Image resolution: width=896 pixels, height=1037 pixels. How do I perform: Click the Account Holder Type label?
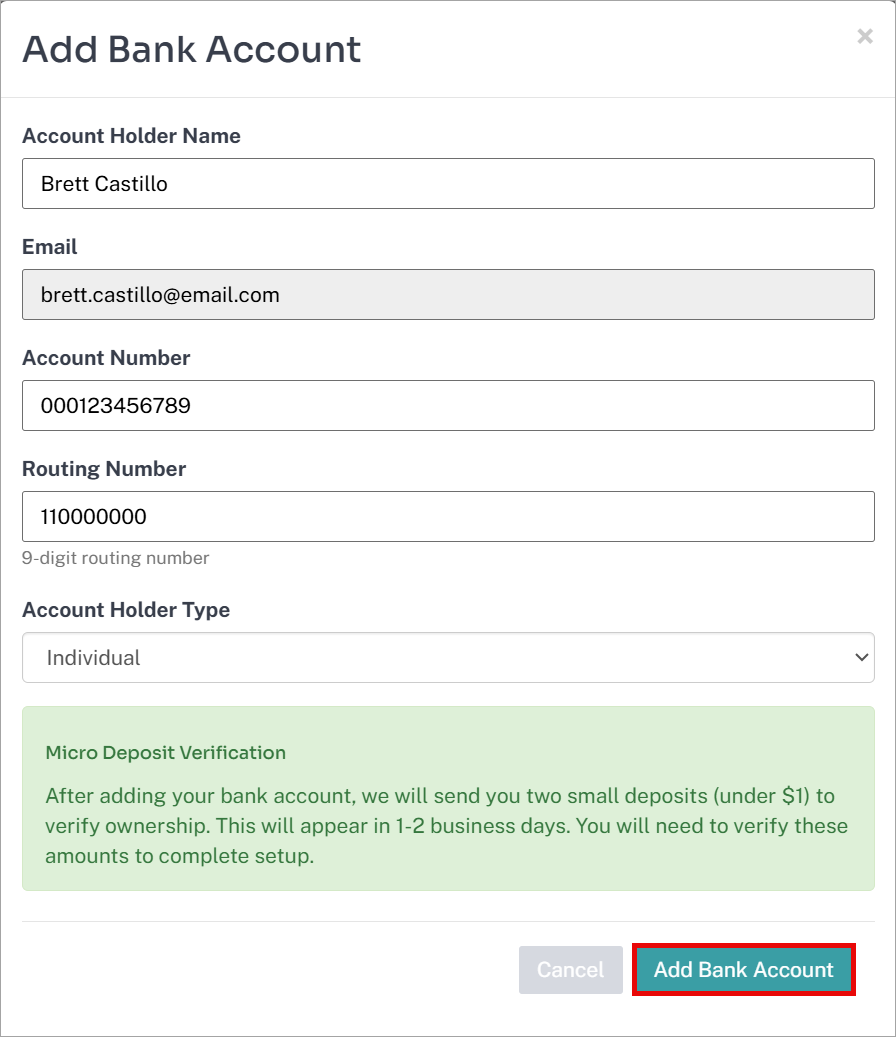coord(126,610)
